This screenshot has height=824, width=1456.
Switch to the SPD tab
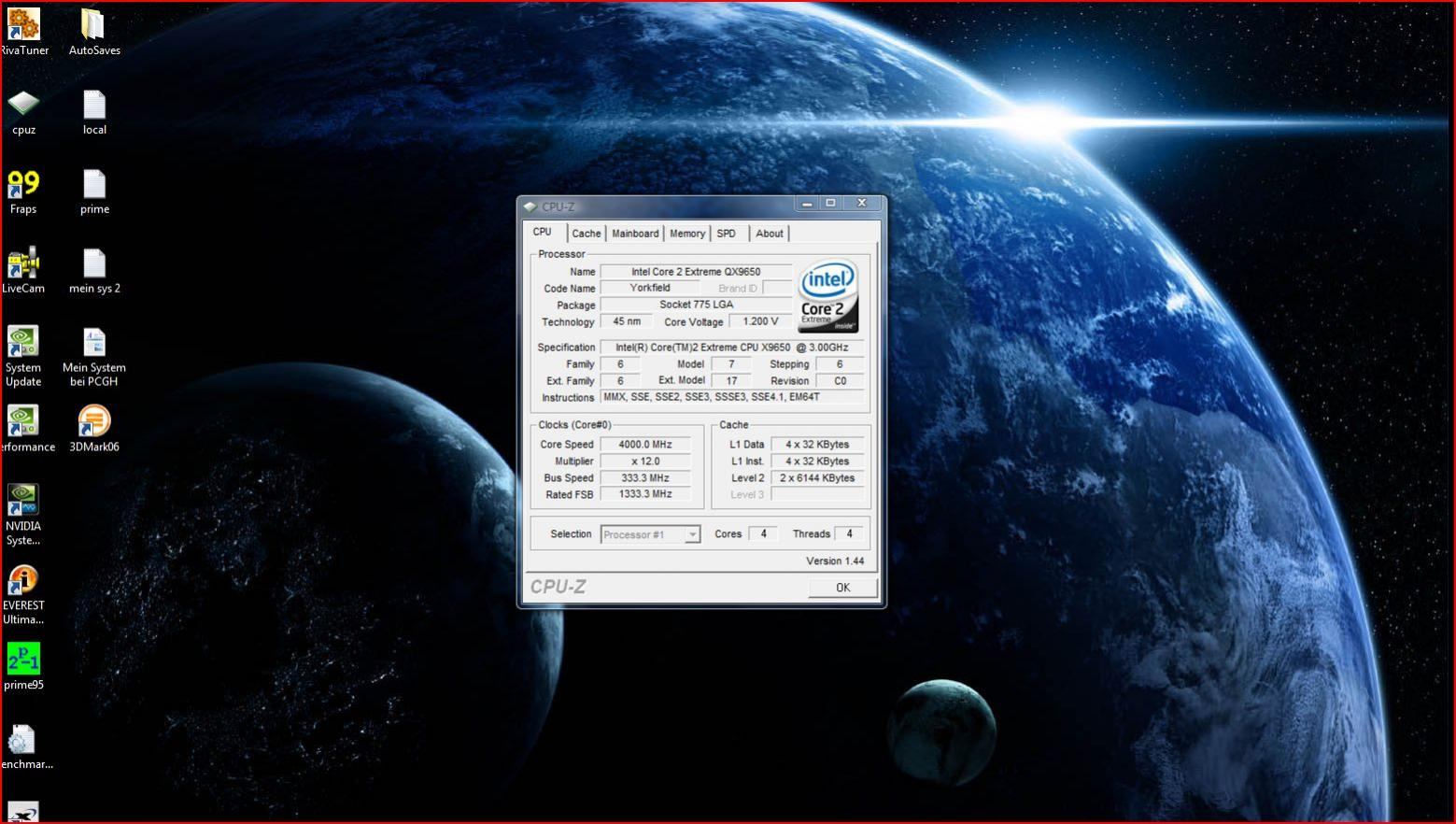click(727, 234)
